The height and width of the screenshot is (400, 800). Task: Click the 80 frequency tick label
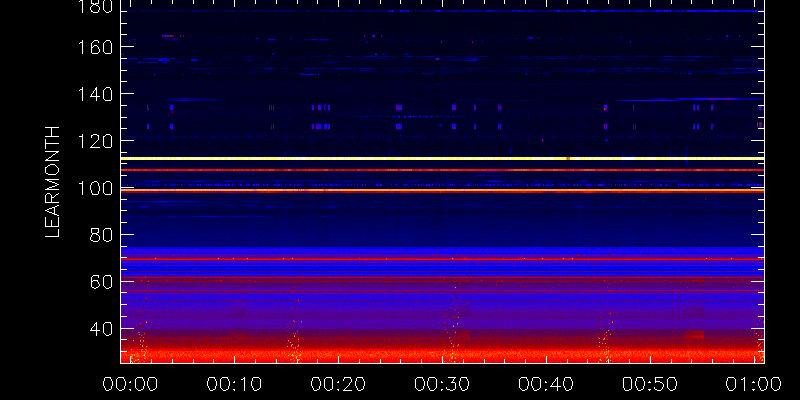(101, 235)
